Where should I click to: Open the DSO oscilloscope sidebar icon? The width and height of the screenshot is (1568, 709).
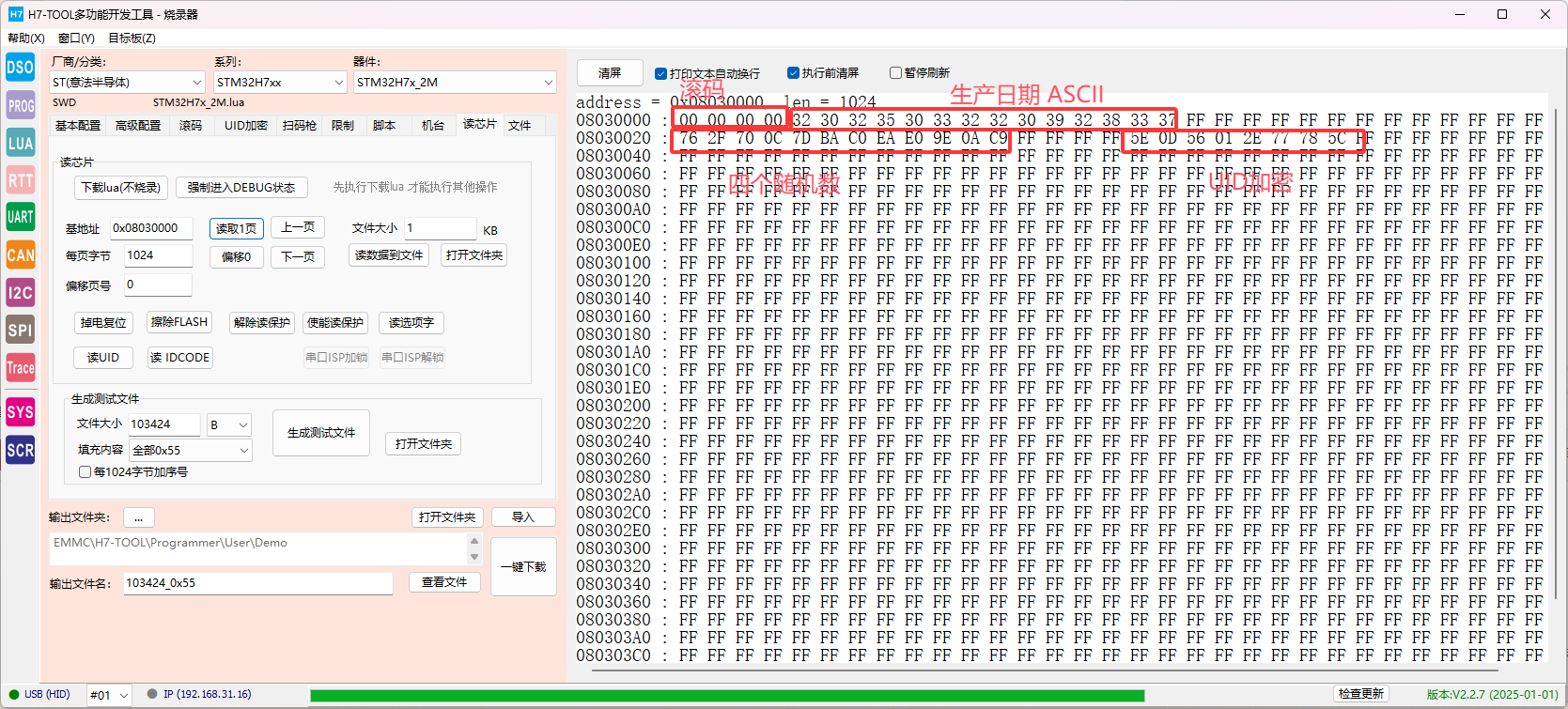[21, 68]
